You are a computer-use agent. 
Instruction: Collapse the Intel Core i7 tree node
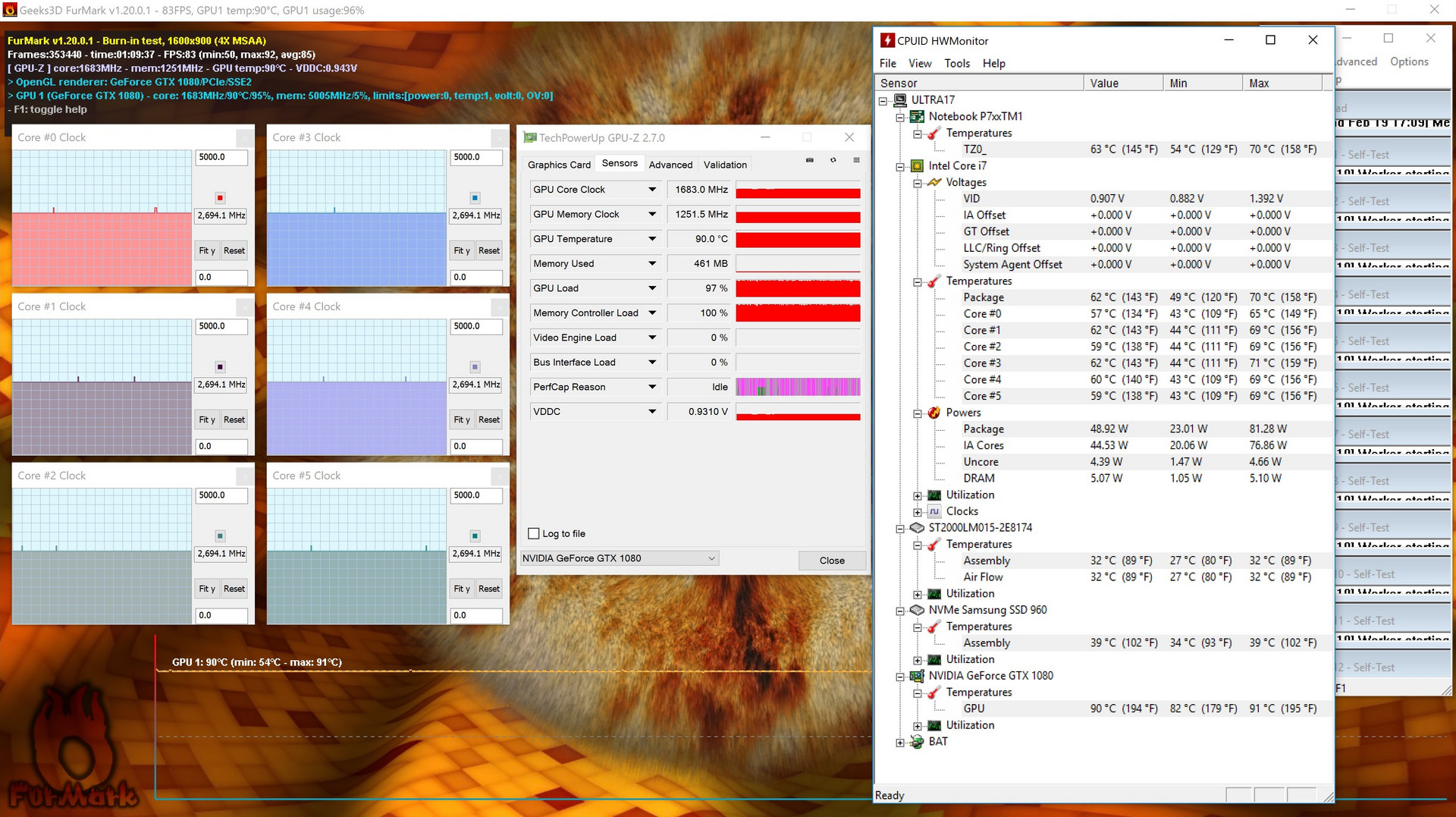click(900, 166)
